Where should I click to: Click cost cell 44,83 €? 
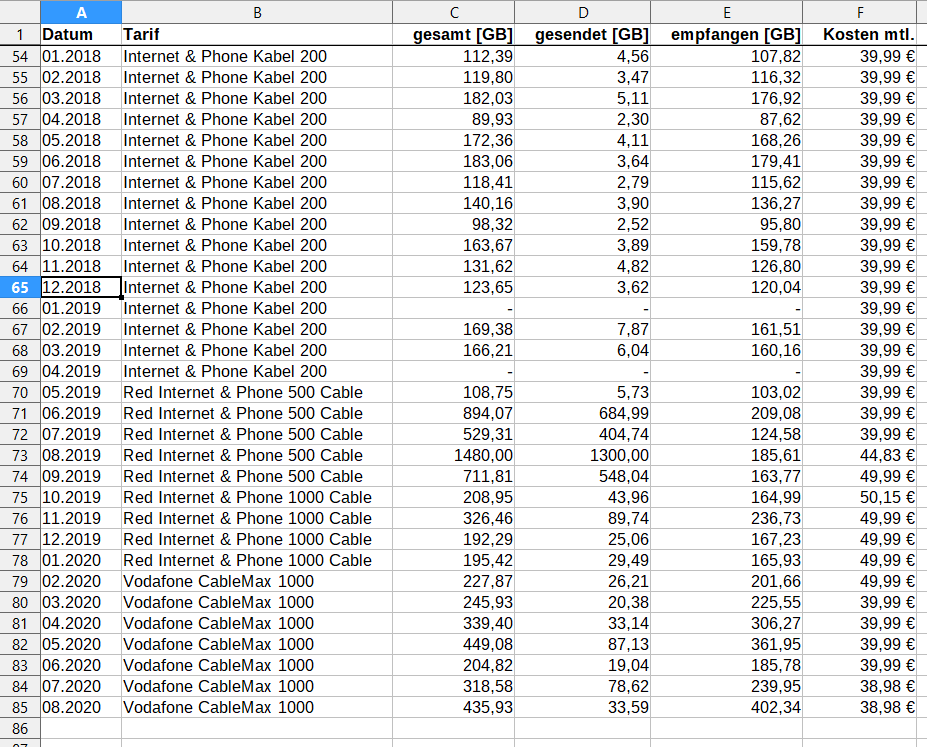coord(859,455)
